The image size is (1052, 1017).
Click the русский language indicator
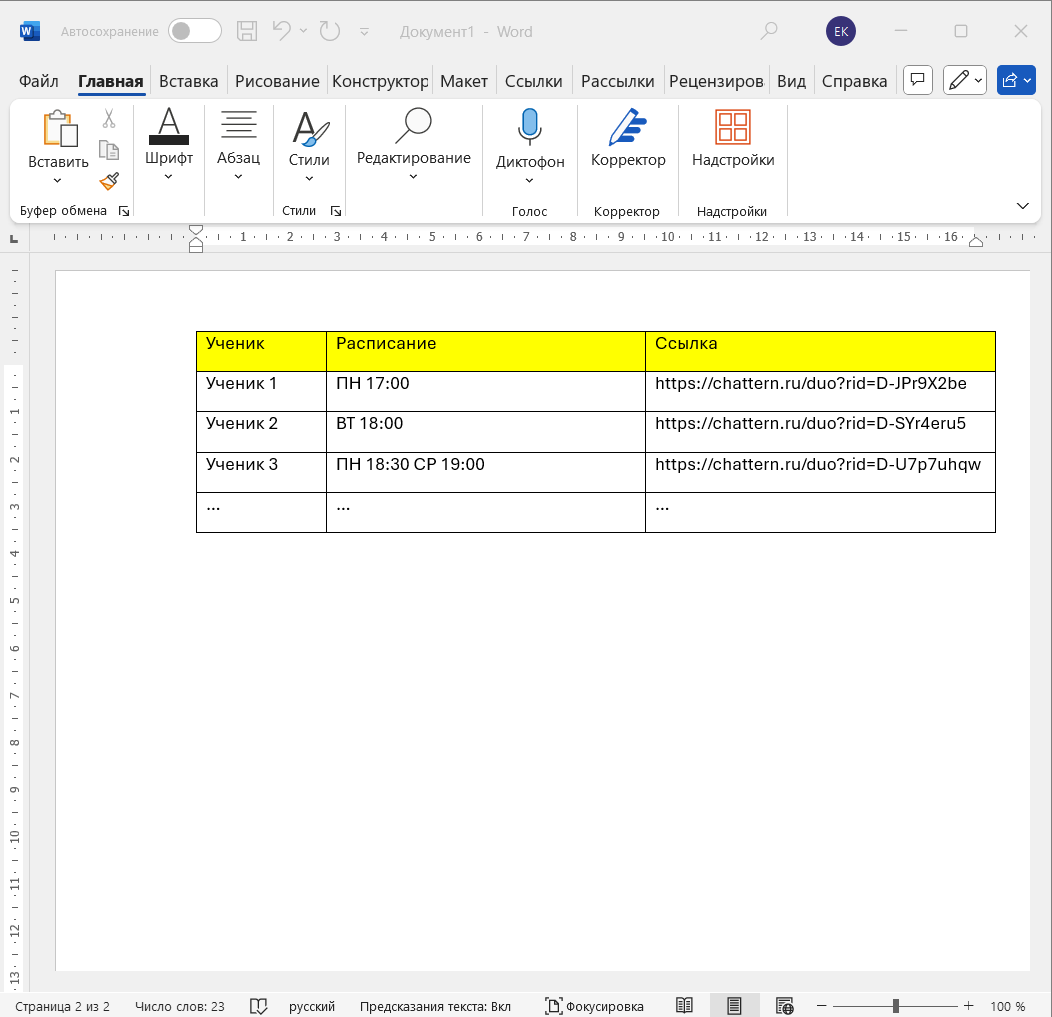click(312, 1006)
